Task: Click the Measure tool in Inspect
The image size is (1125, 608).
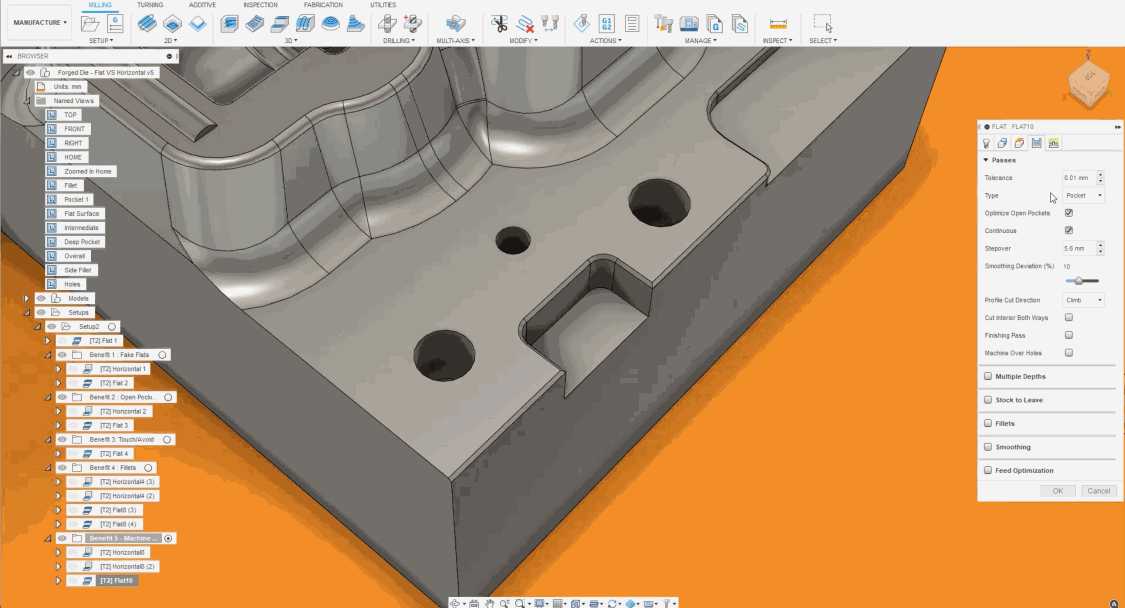Action: pos(778,23)
